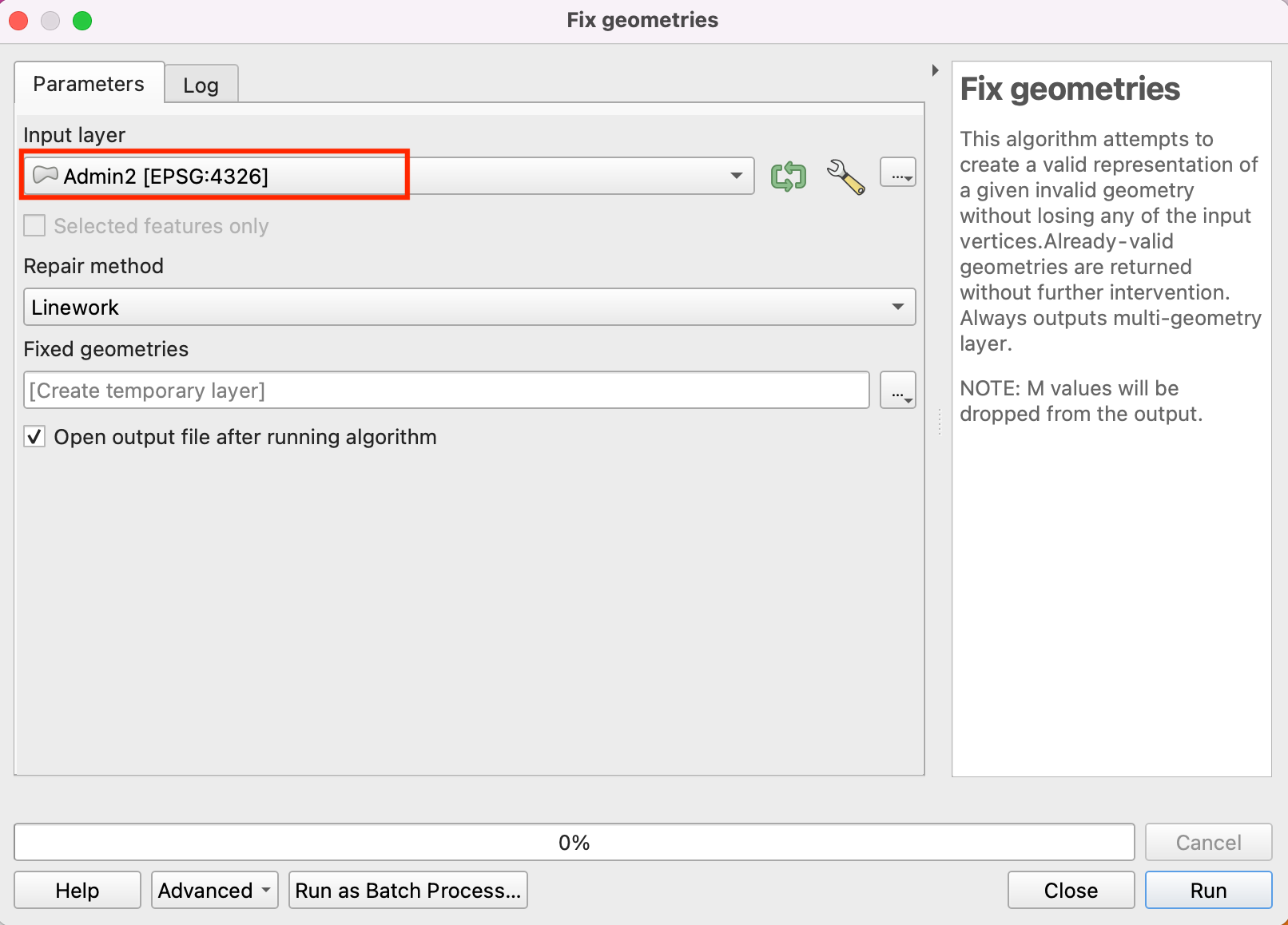Select the Parameters tab
The height and width of the screenshot is (925, 1288).
(x=89, y=84)
